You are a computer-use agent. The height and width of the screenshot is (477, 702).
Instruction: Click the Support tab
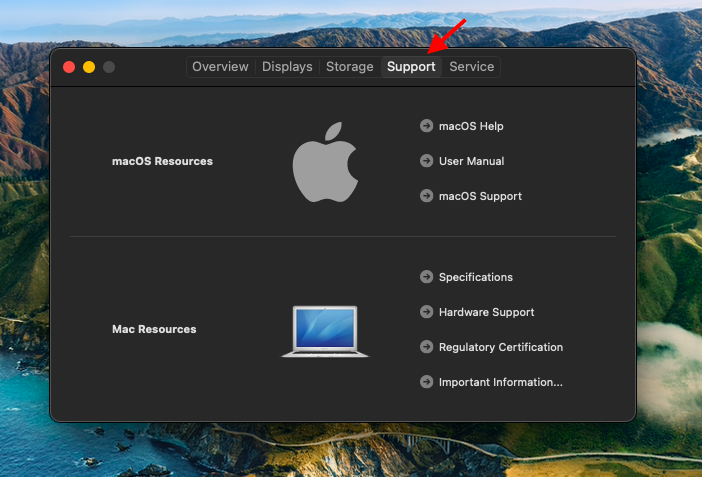point(411,67)
